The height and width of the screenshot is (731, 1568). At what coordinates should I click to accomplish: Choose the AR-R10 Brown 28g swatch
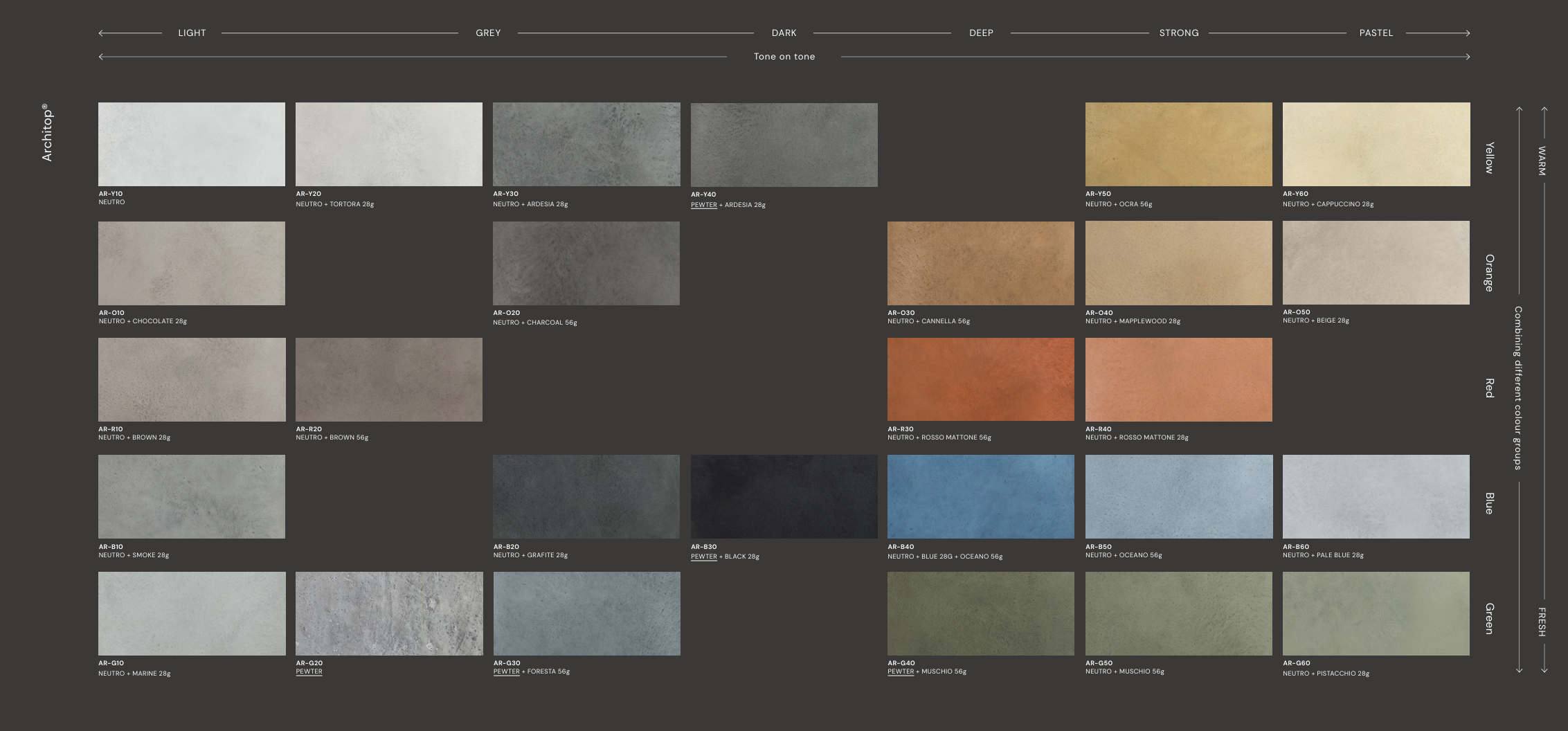(x=192, y=379)
